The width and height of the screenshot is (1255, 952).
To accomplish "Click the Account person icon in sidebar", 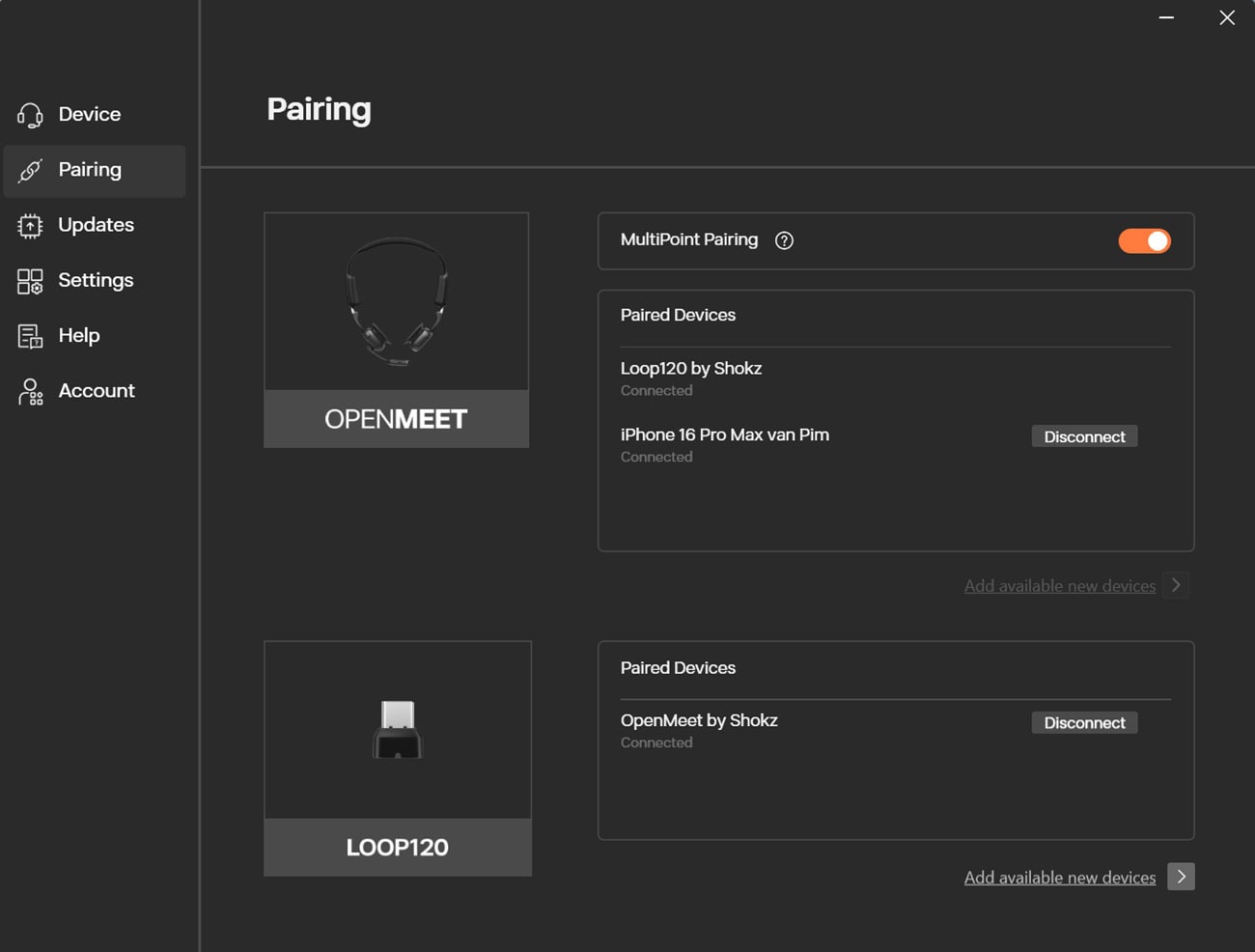I will 30,391.
